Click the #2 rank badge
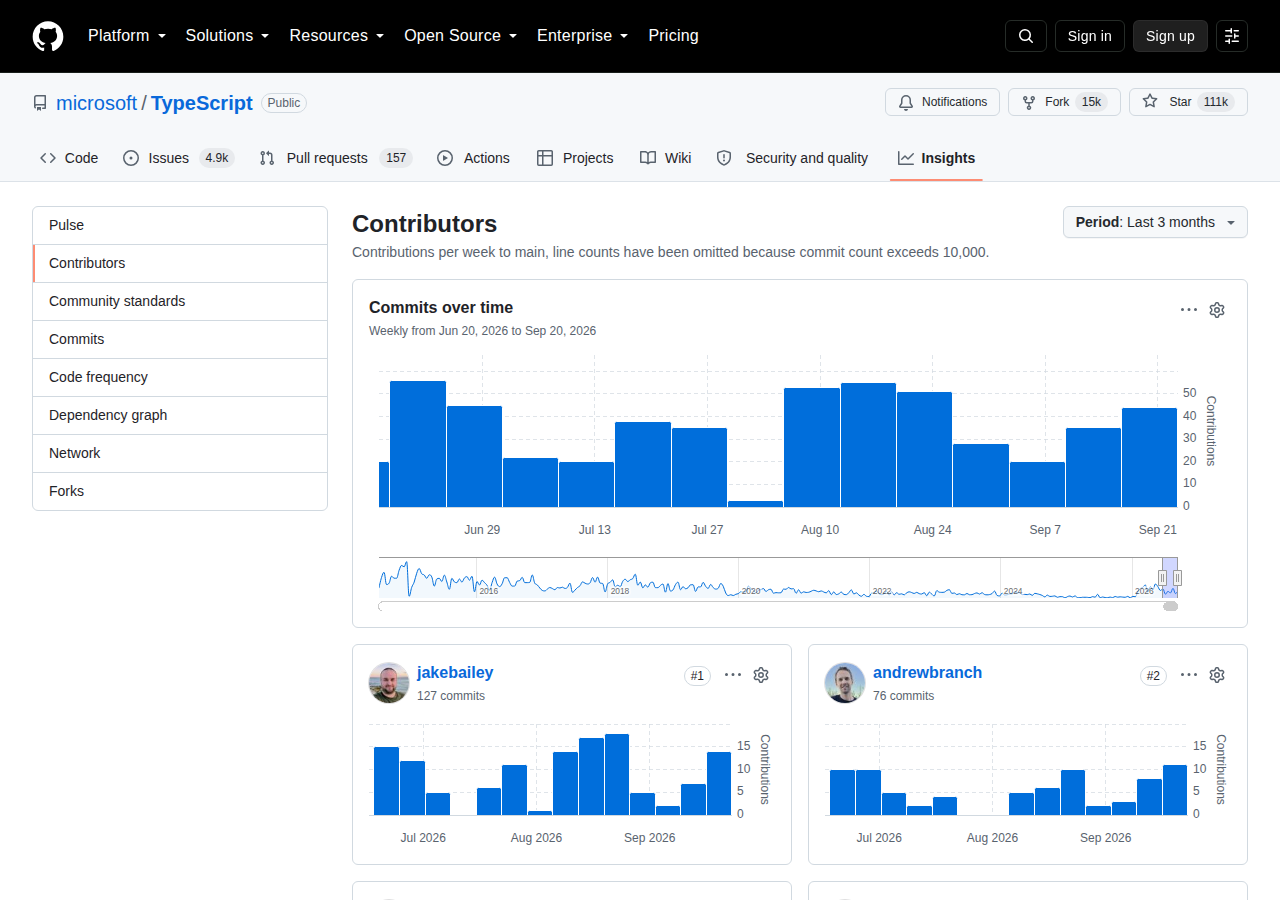1280x900 pixels. click(x=1154, y=676)
